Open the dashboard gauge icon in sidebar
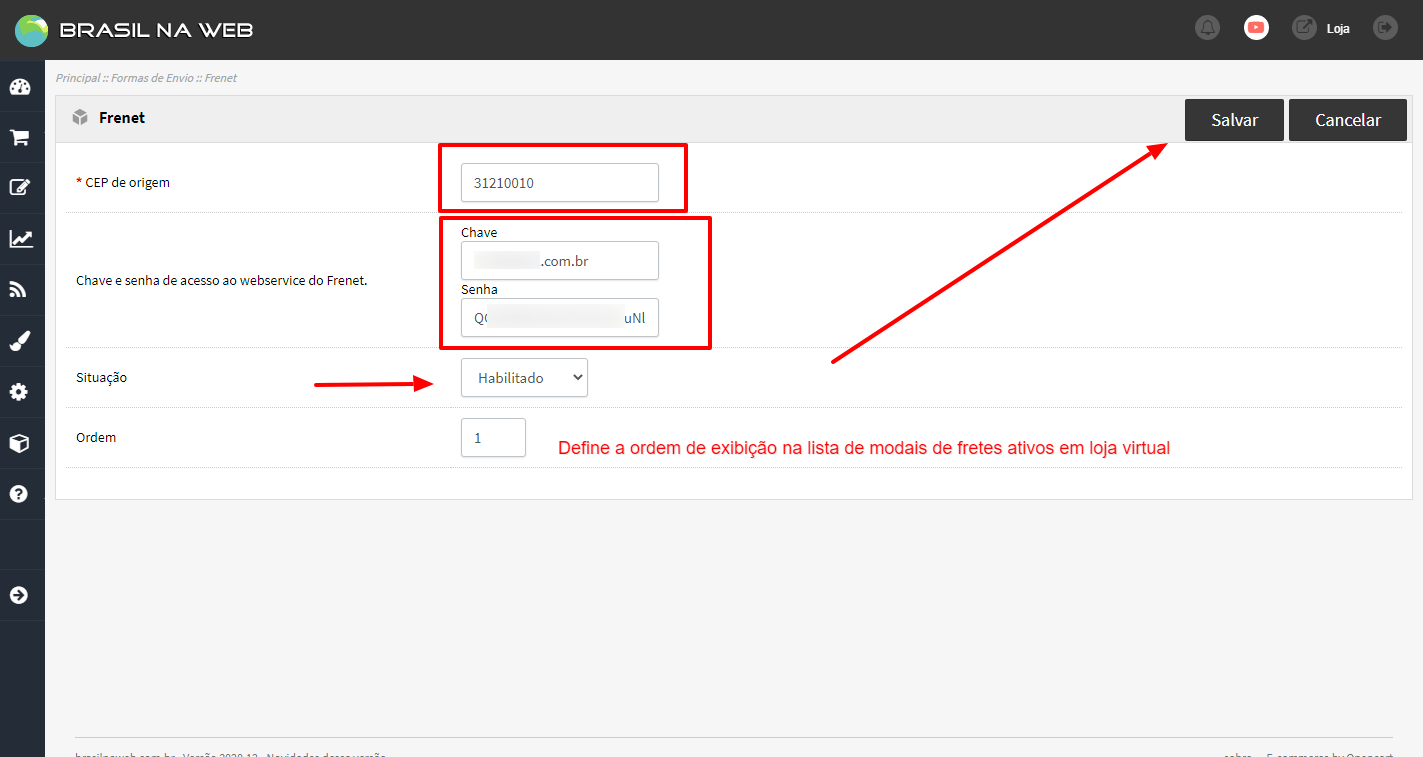Viewport: 1423px width, 757px height. pos(20,87)
